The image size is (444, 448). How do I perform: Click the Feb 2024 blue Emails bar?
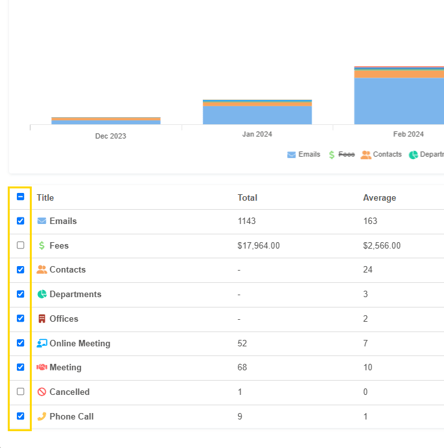coord(399,101)
